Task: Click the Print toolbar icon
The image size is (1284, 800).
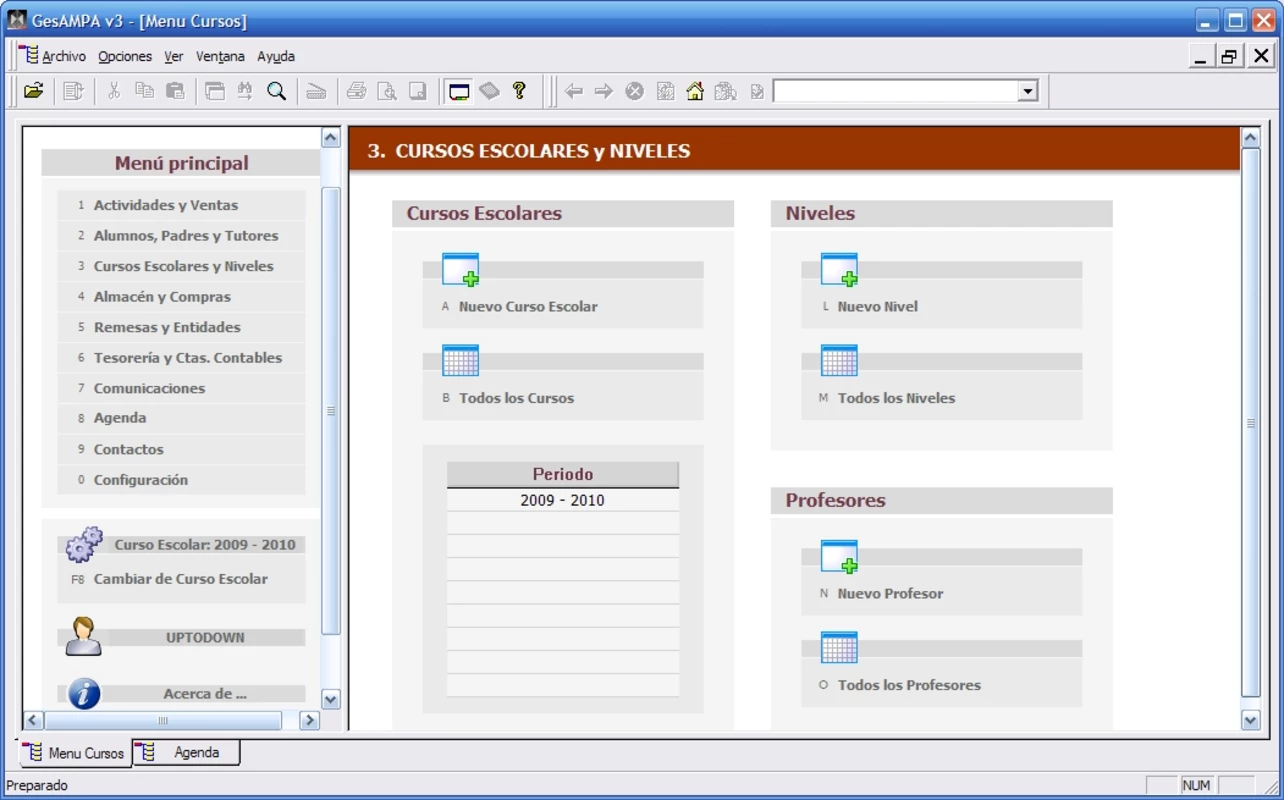Action: 356,91
